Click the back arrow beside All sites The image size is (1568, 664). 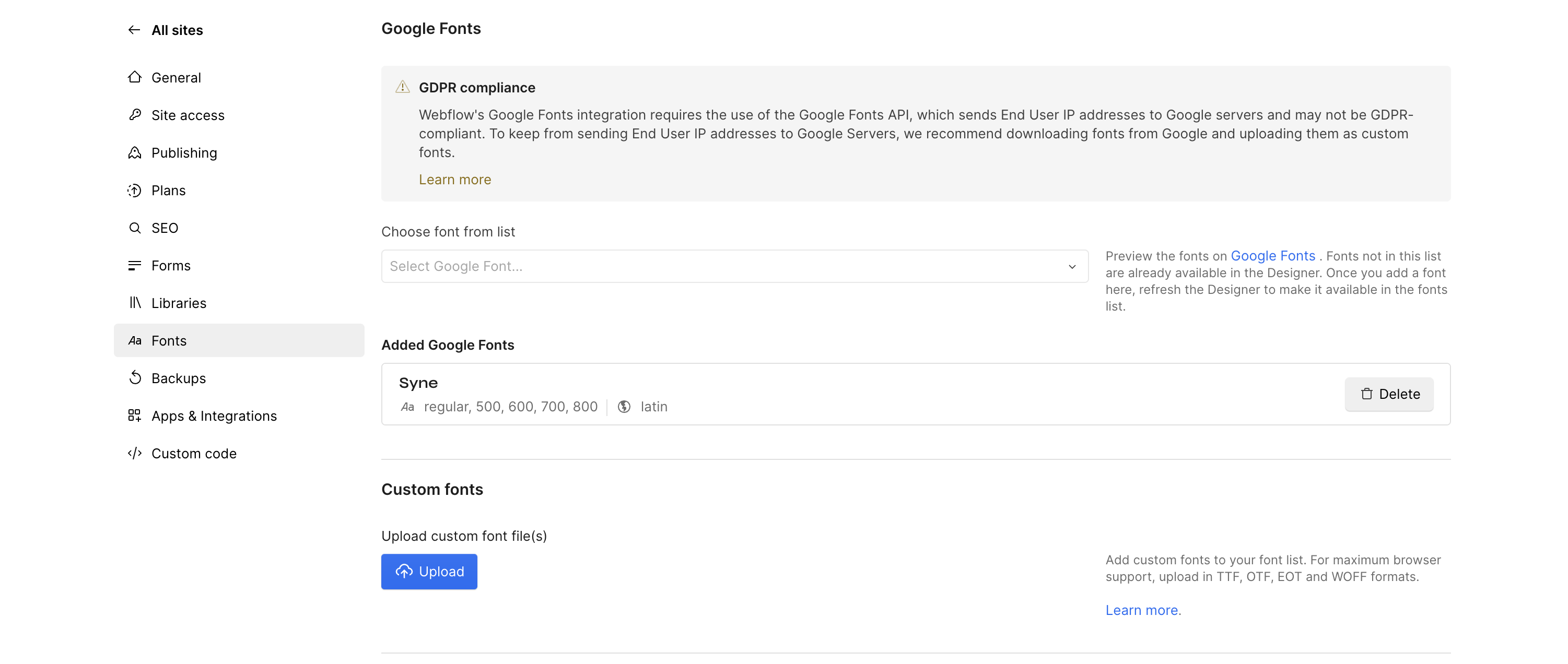pos(134,30)
